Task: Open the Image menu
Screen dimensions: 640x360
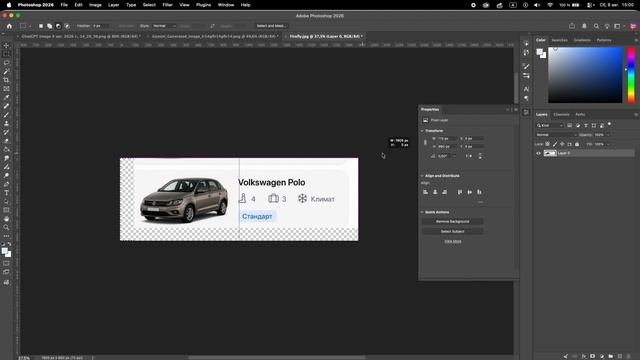Action: coord(95,5)
